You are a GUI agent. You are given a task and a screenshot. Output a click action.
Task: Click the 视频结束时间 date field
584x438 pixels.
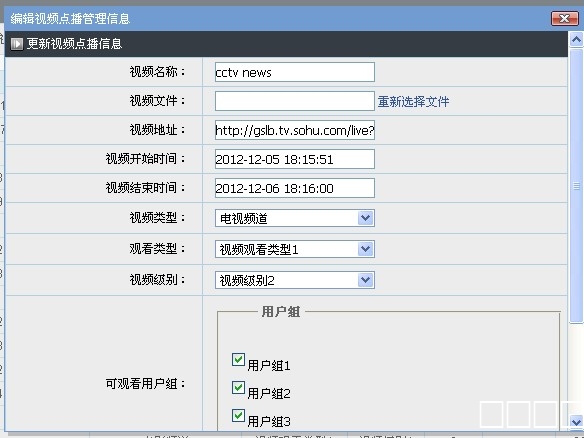[x=295, y=188]
